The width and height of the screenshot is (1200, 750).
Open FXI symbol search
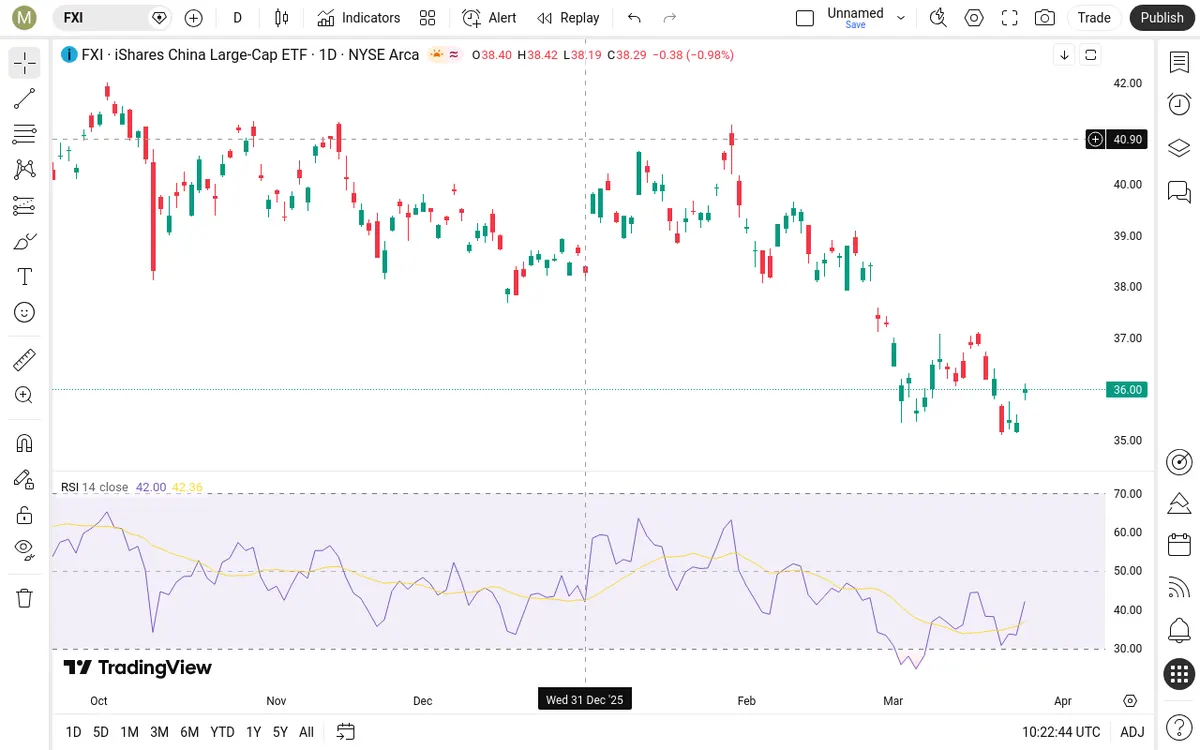(112, 17)
